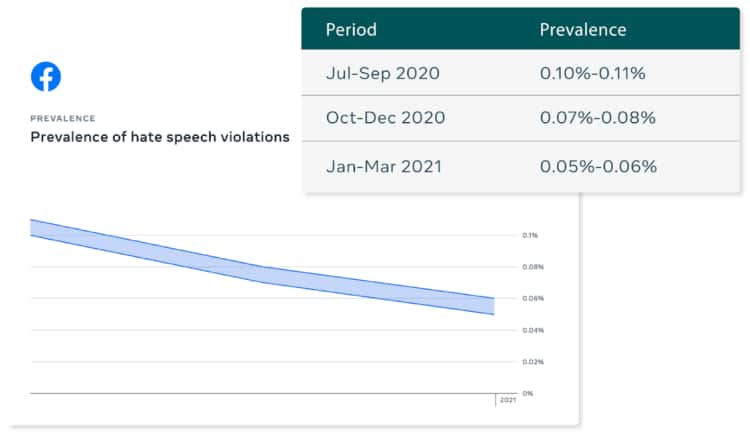
Task: Click the 0% y-axis label
Action: 528,393
